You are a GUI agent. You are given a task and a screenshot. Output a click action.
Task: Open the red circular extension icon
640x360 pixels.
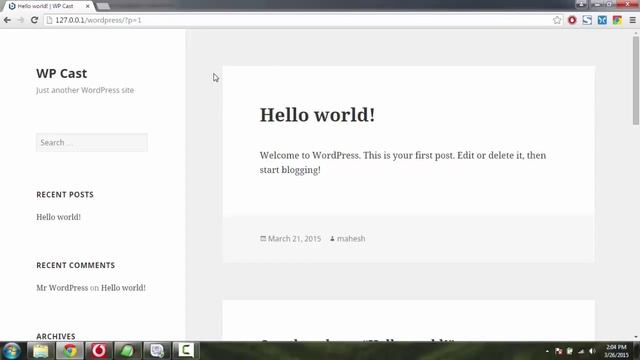[x=572, y=20]
